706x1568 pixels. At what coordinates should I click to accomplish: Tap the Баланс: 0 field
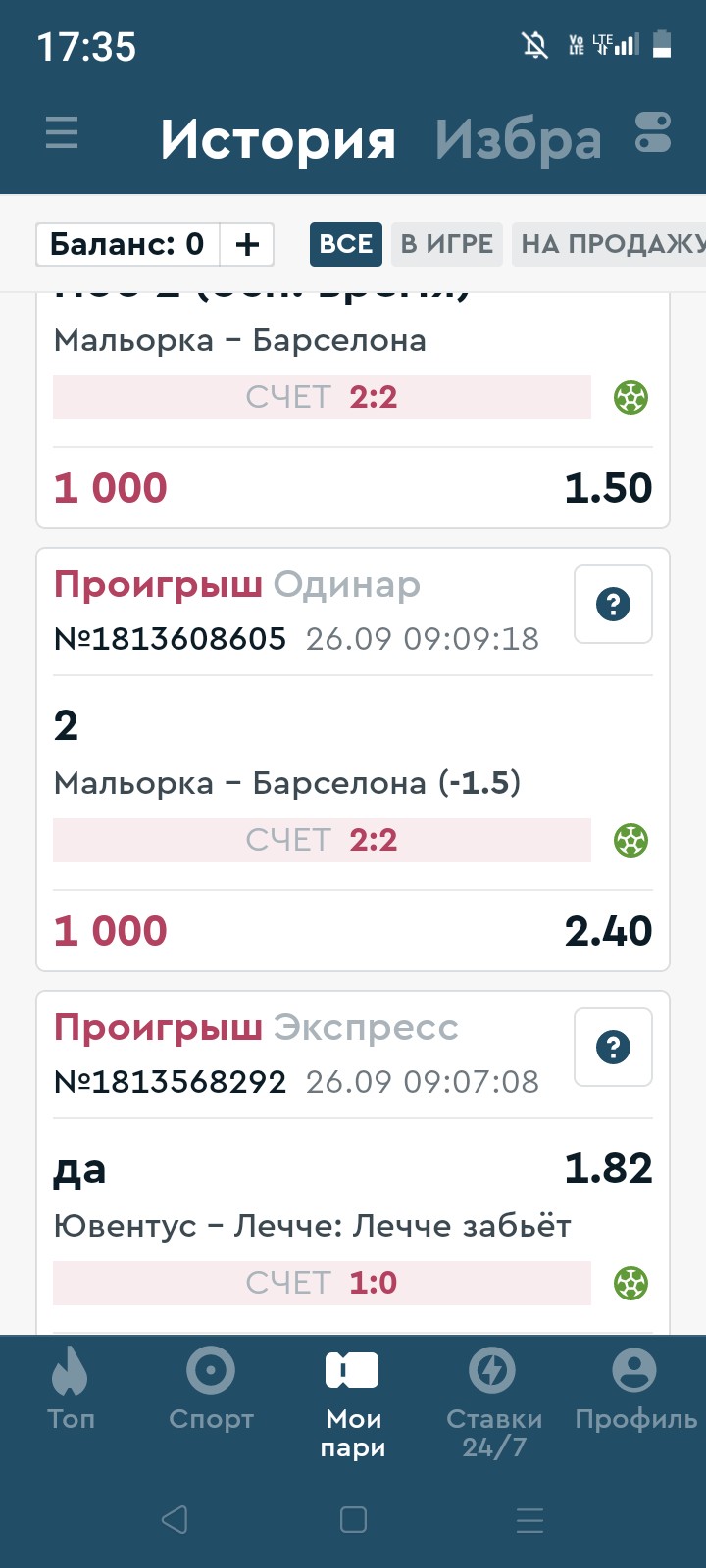tap(127, 244)
